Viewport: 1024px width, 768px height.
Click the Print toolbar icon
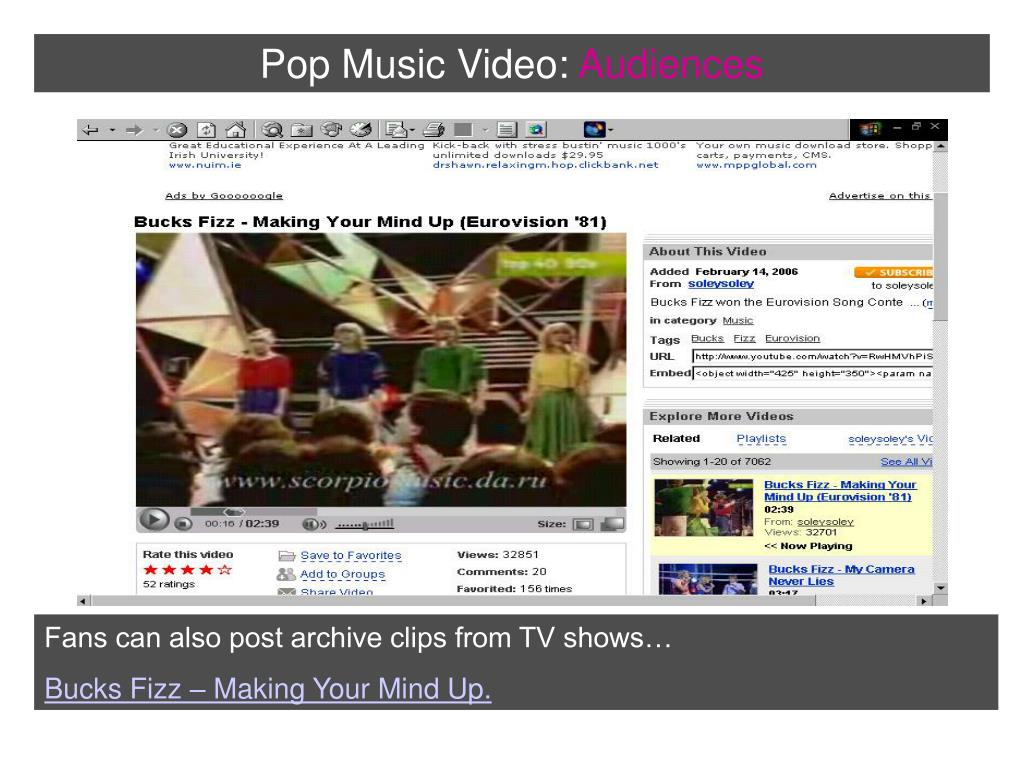(434, 130)
